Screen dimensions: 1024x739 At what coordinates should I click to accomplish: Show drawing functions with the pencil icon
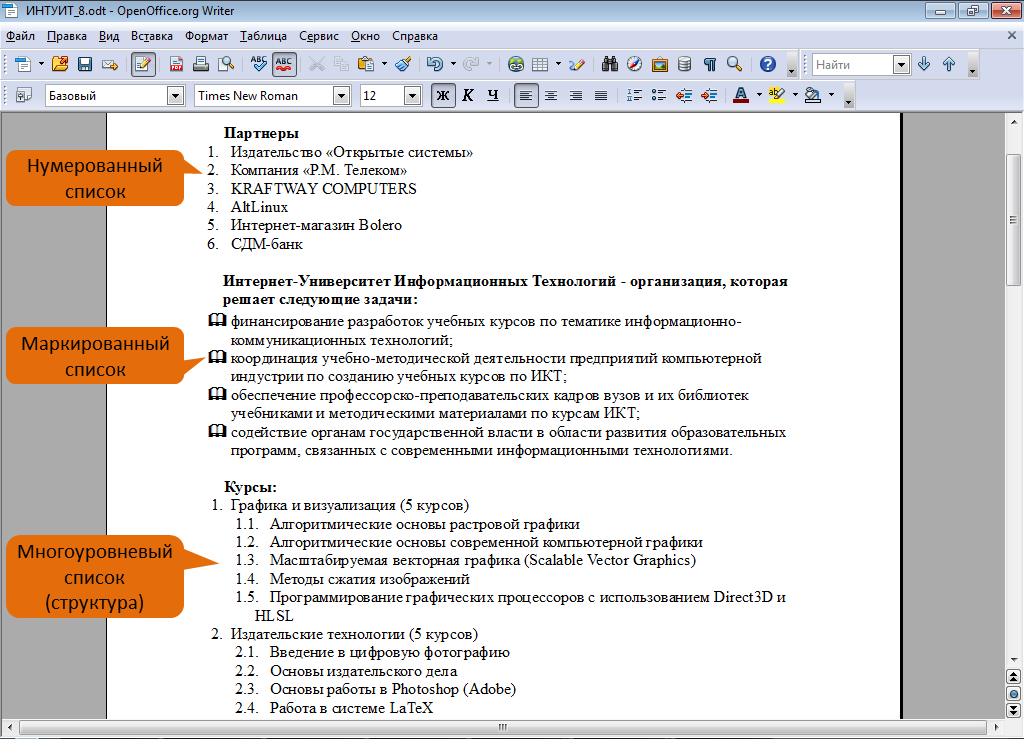(577, 64)
